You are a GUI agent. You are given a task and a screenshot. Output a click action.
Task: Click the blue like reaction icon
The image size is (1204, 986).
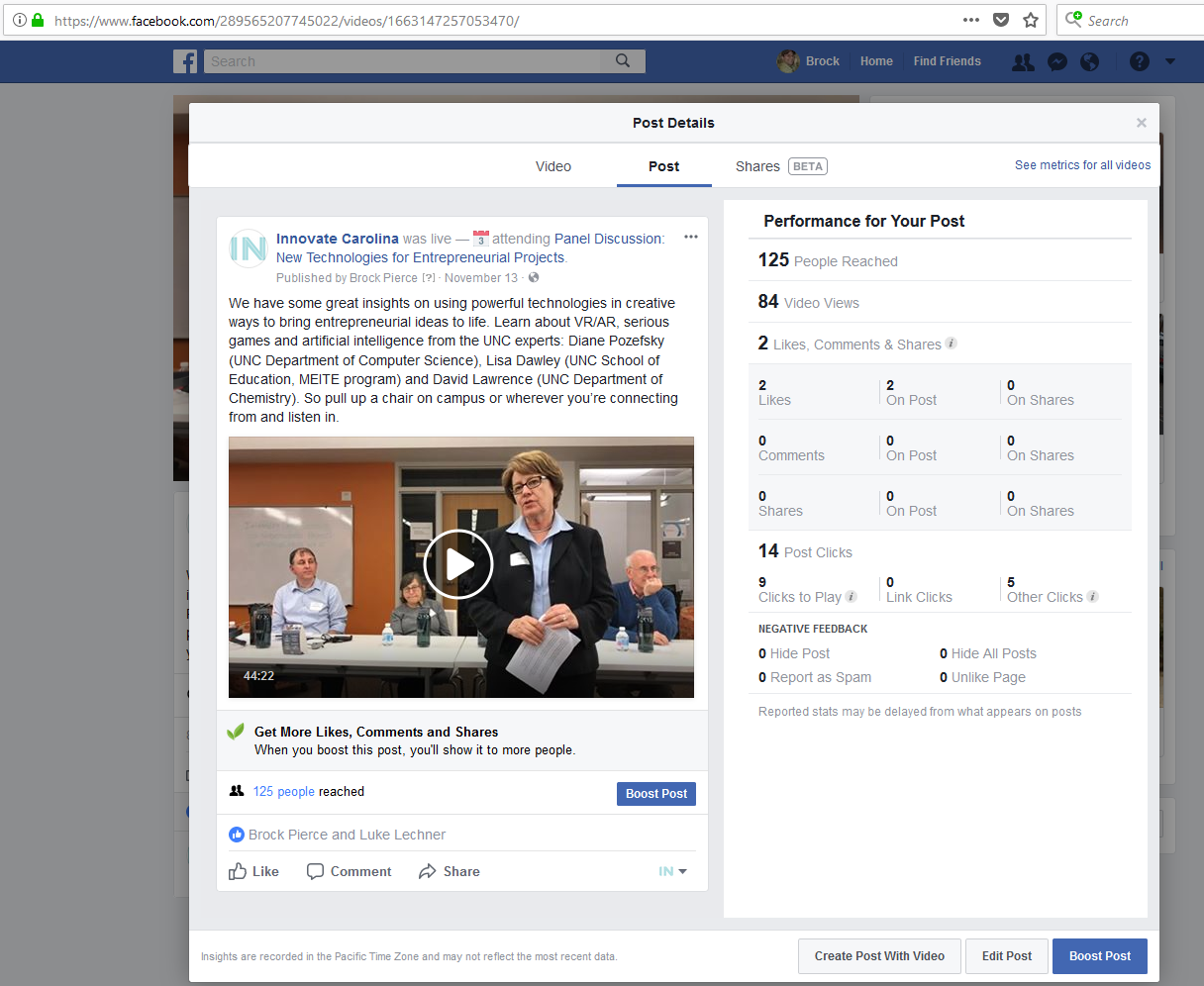[237, 835]
